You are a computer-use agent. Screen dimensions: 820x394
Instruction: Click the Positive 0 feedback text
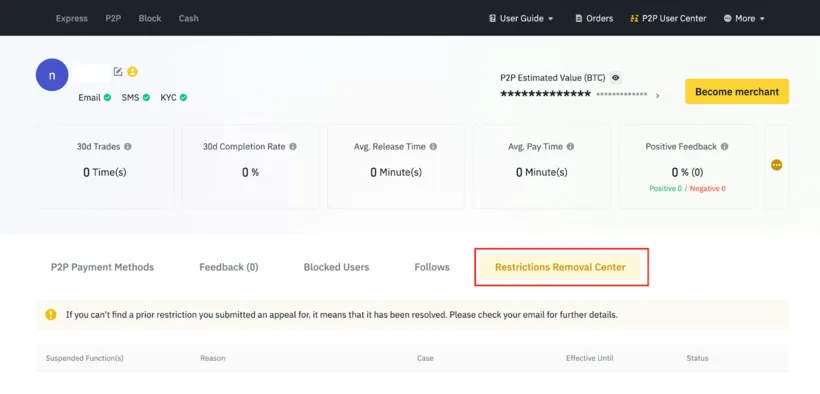click(665, 188)
